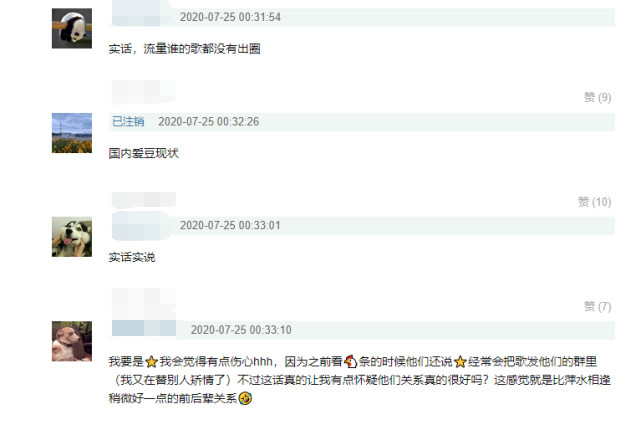Open the panda avatar profile picture
This screenshot has height=434, width=640.
[x=72, y=28]
